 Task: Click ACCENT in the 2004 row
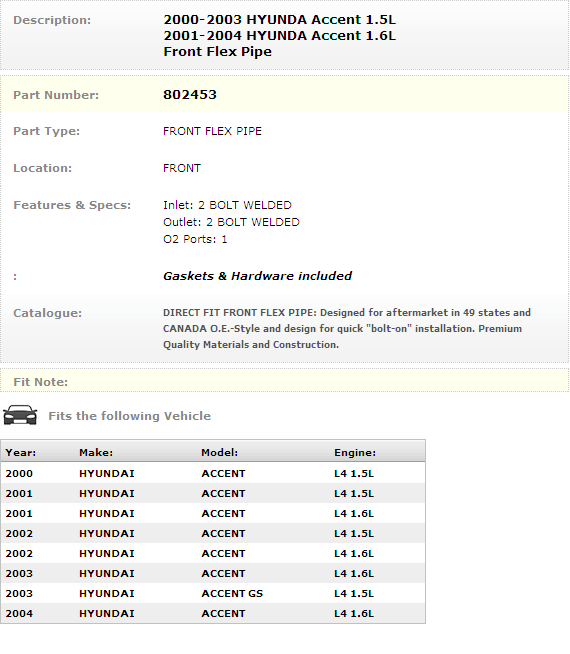[223, 614]
